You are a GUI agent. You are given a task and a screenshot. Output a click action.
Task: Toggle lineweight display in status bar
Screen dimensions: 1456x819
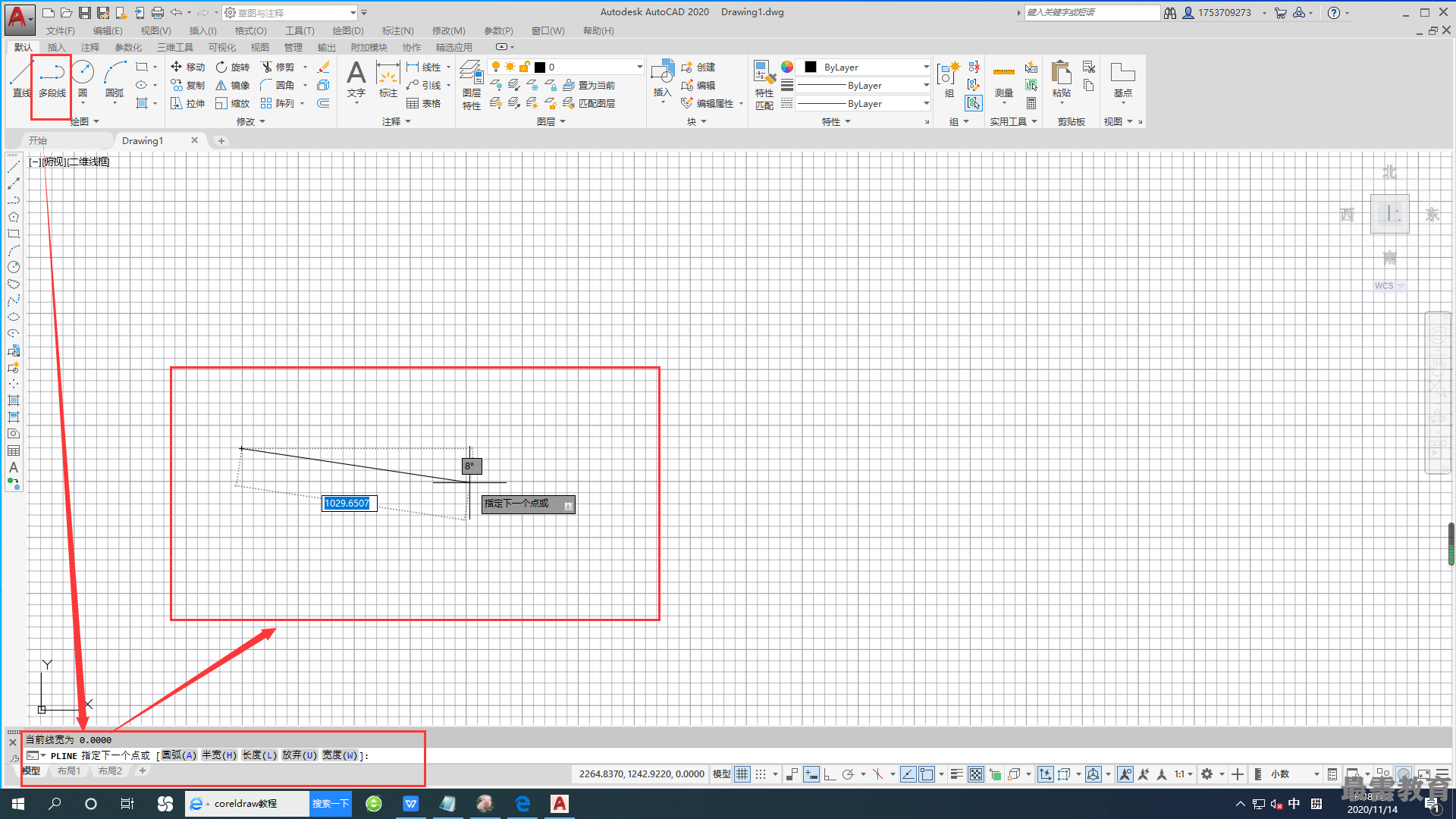[x=957, y=774]
